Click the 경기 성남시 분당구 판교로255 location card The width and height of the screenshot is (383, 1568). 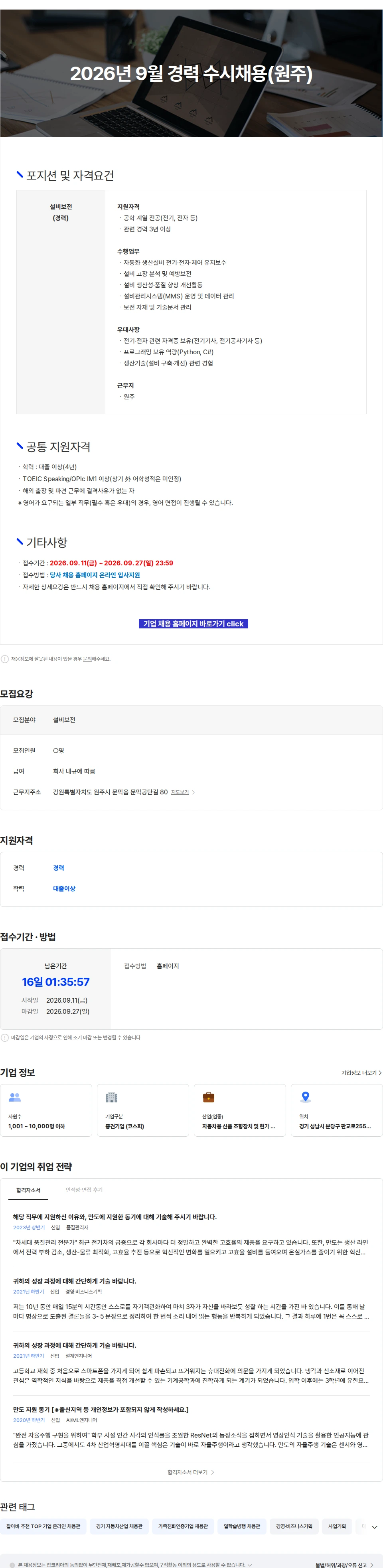click(337, 1110)
